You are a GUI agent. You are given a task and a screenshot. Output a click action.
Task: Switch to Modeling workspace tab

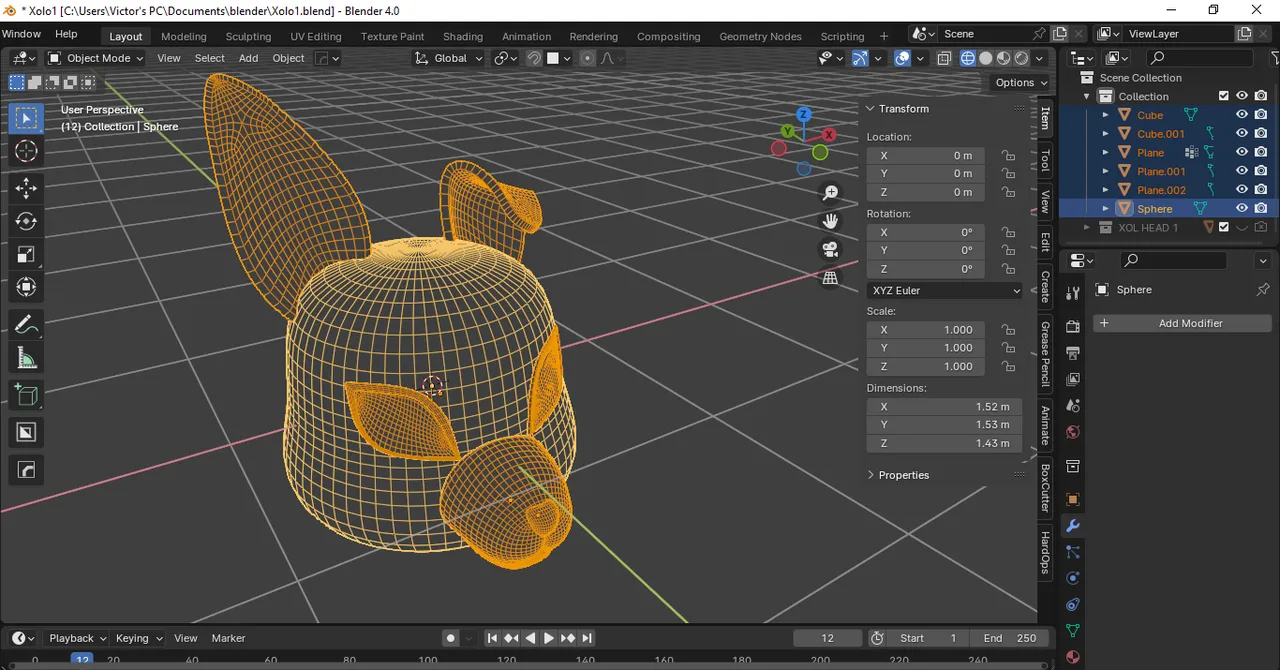pyautogui.click(x=184, y=36)
